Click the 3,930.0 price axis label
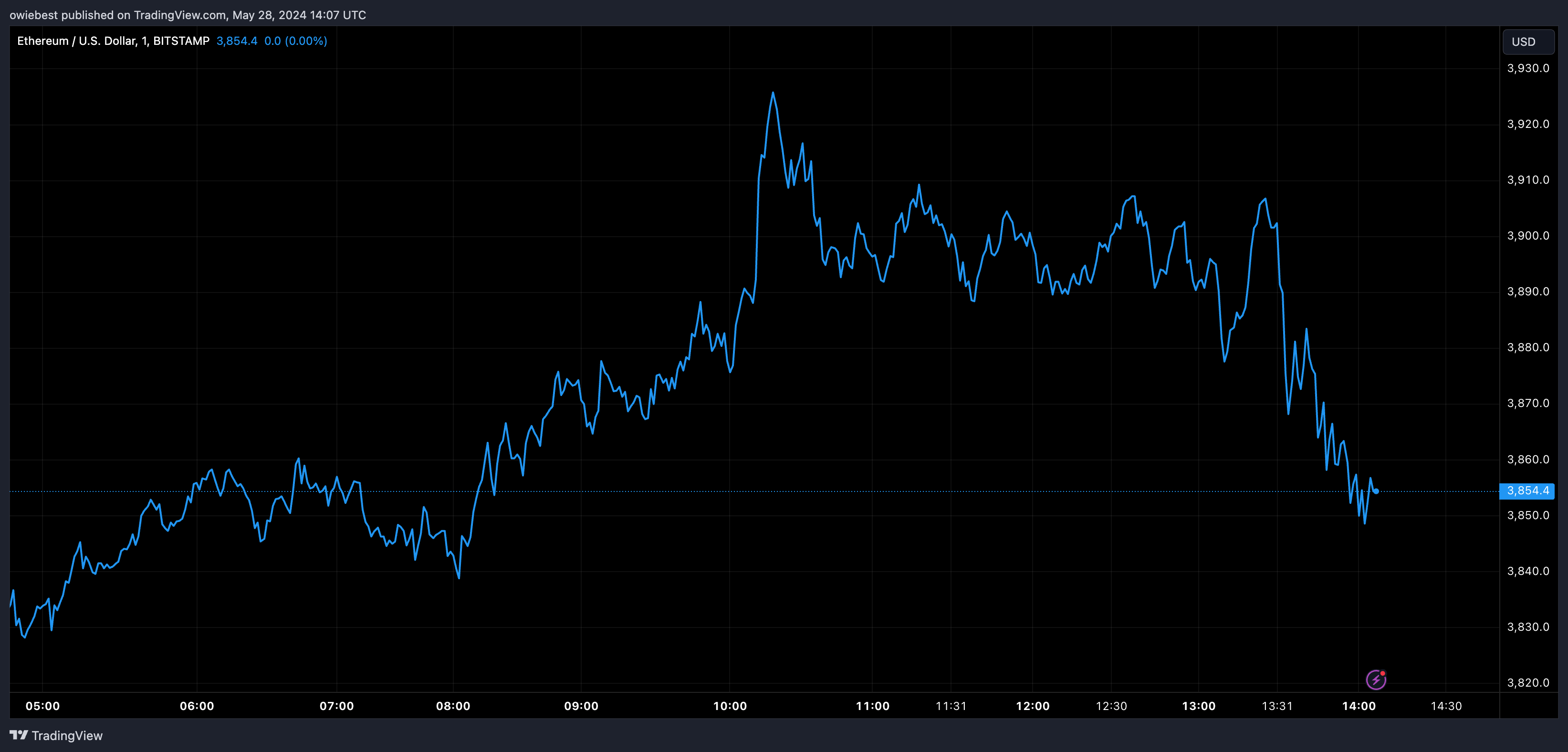 (x=1528, y=68)
